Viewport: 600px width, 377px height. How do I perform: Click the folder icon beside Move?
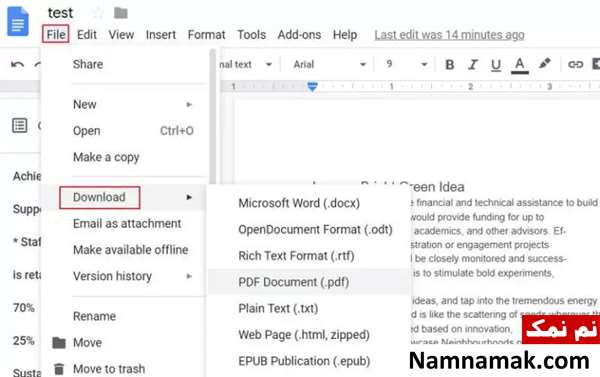[x=59, y=343]
